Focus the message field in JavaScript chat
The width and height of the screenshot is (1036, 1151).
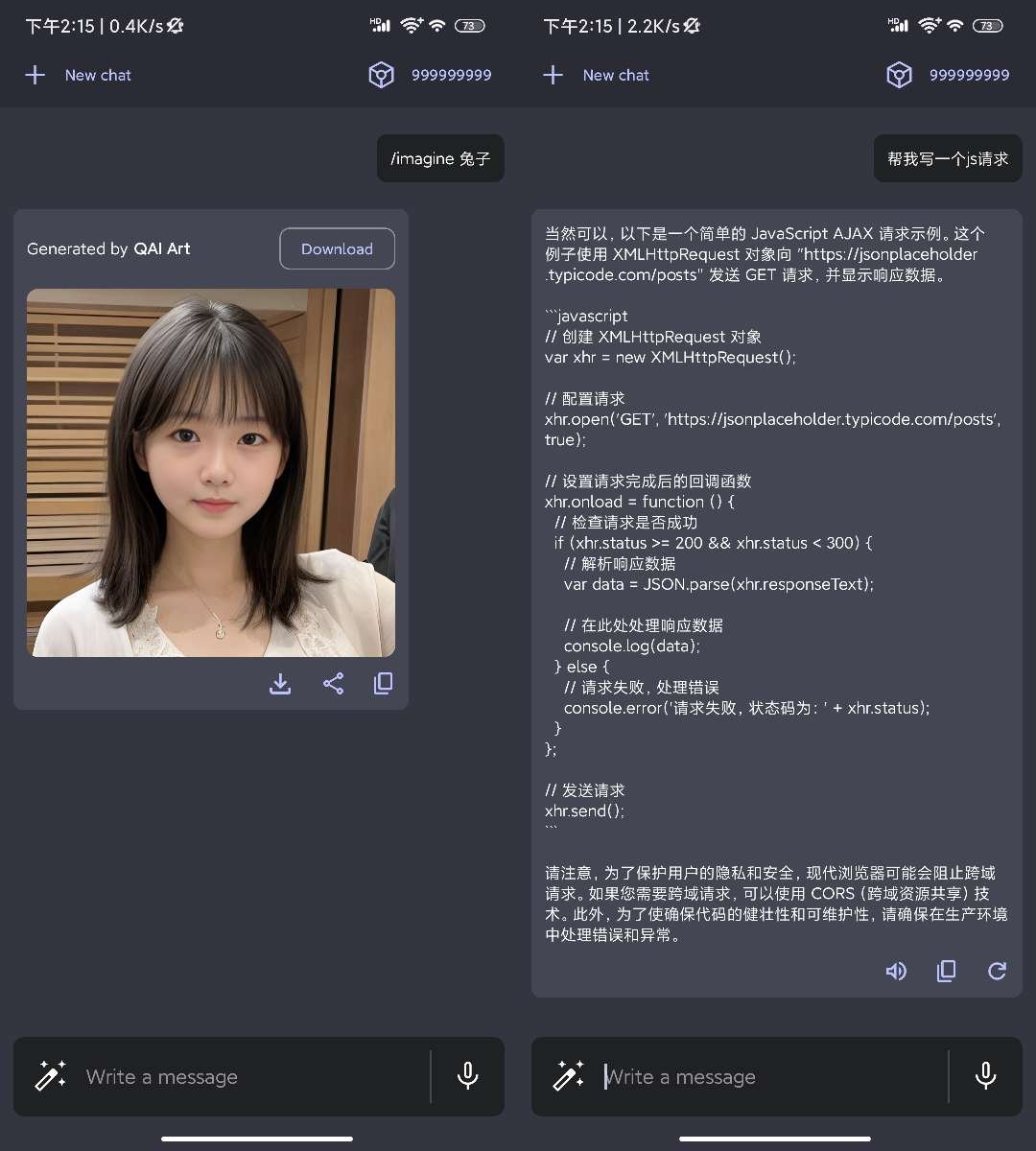pyautogui.click(x=767, y=1076)
